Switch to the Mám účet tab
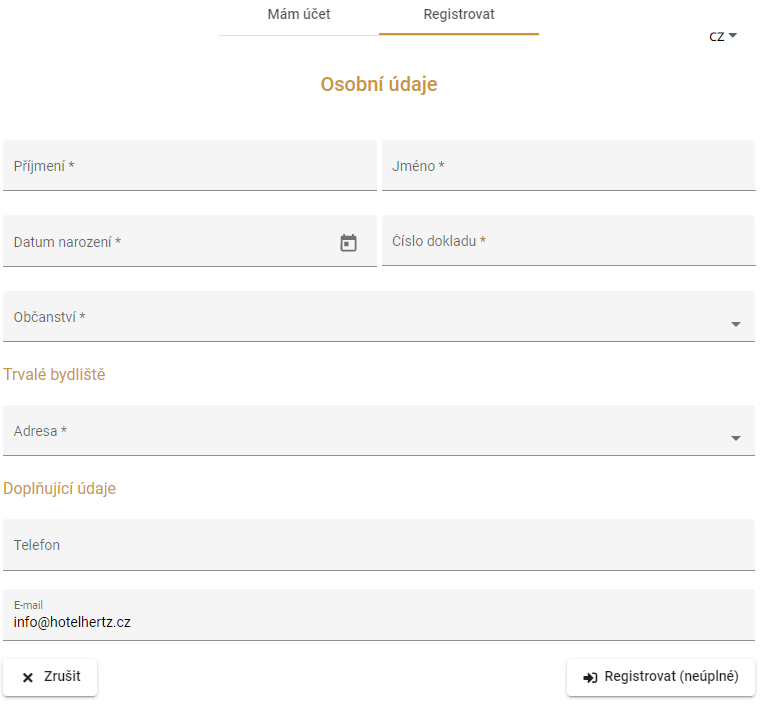This screenshot has height=706, width=761. click(x=298, y=17)
